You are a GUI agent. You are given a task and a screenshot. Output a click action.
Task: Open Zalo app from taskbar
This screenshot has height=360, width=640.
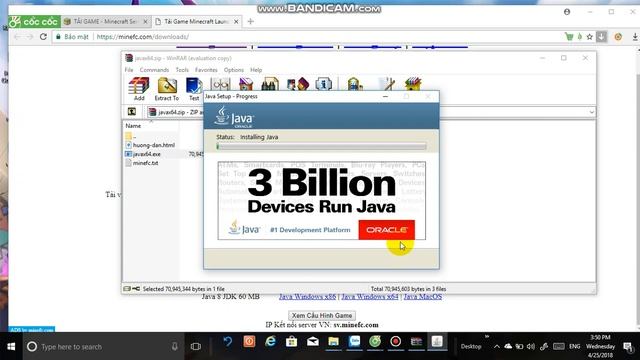(x=354, y=342)
